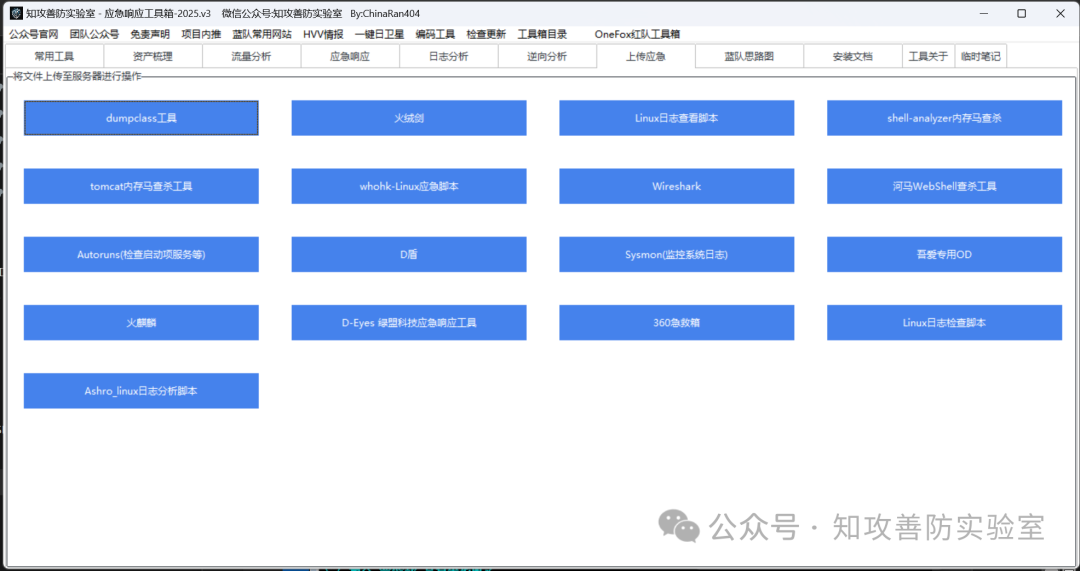Open the 蓝队常用网站 menu
The image size is (1080, 571).
pos(262,34)
